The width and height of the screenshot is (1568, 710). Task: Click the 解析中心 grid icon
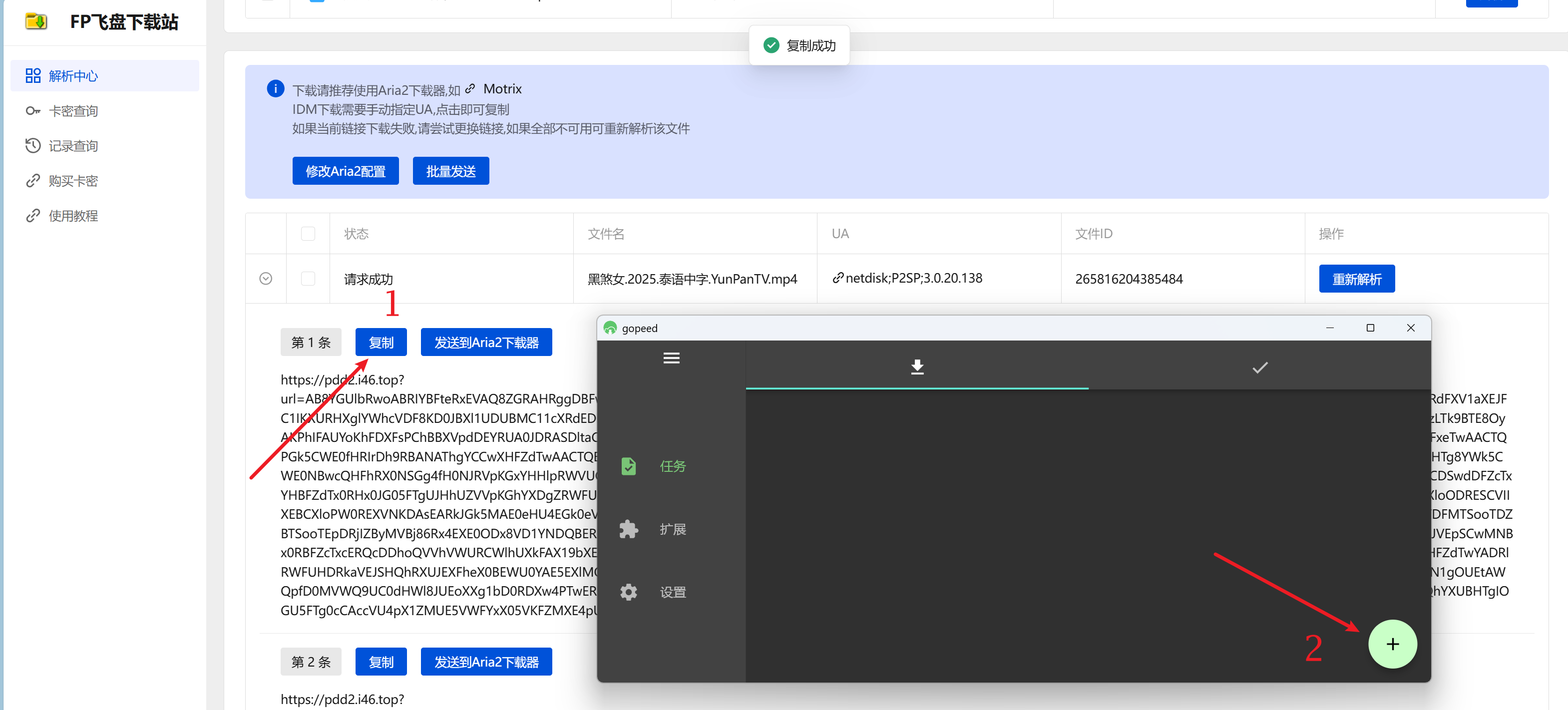pyautogui.click(x=33, y=75)
